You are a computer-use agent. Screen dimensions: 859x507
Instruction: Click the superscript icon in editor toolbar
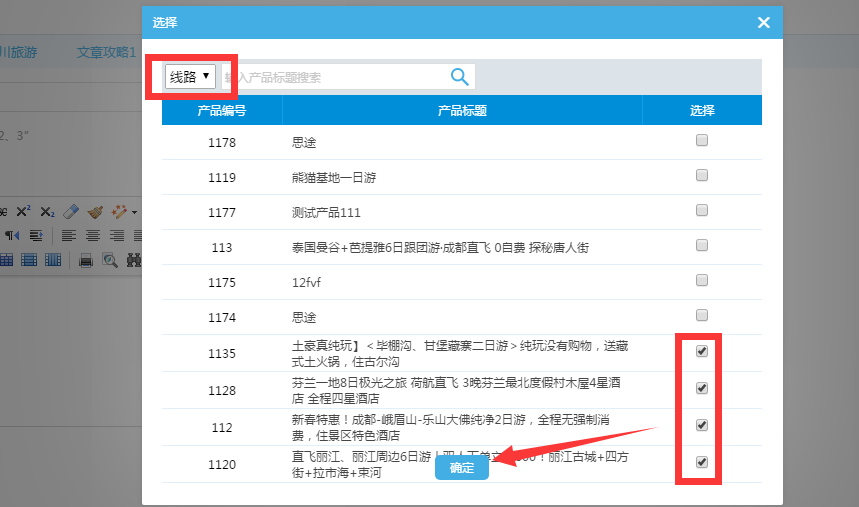tap(24, 211)
